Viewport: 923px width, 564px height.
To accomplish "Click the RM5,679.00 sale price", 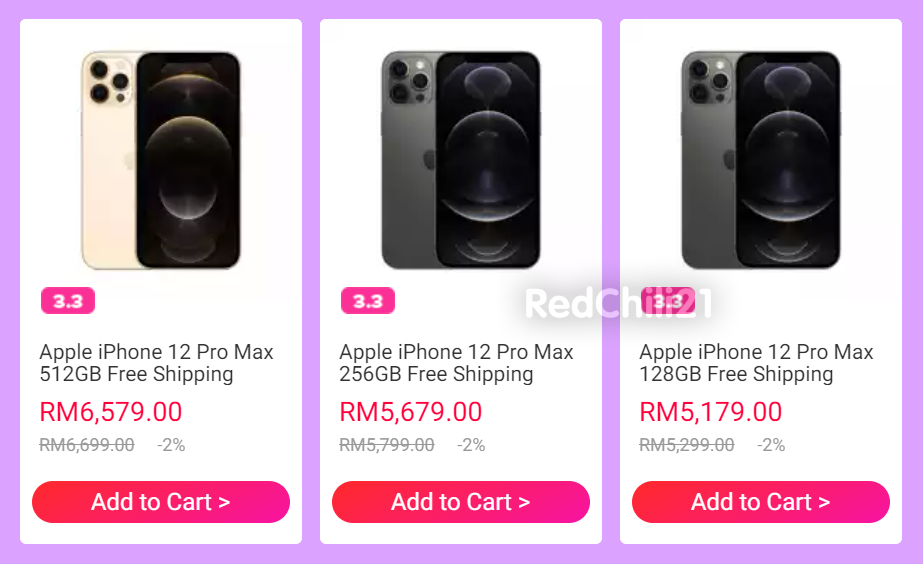I will pyautogui.click(x=411, y=412).
